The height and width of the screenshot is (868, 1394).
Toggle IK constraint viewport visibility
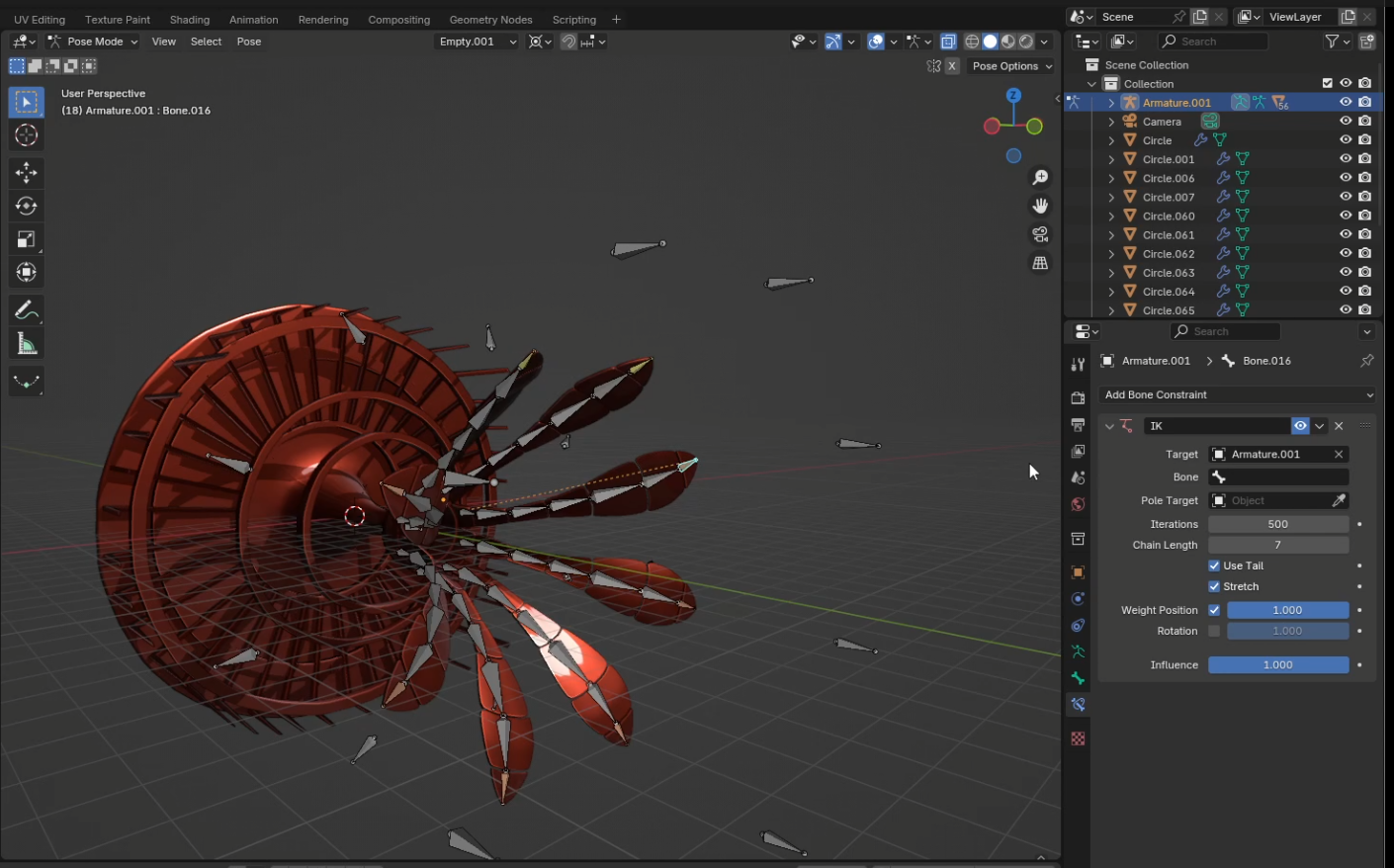click(x=1300, y=426)
